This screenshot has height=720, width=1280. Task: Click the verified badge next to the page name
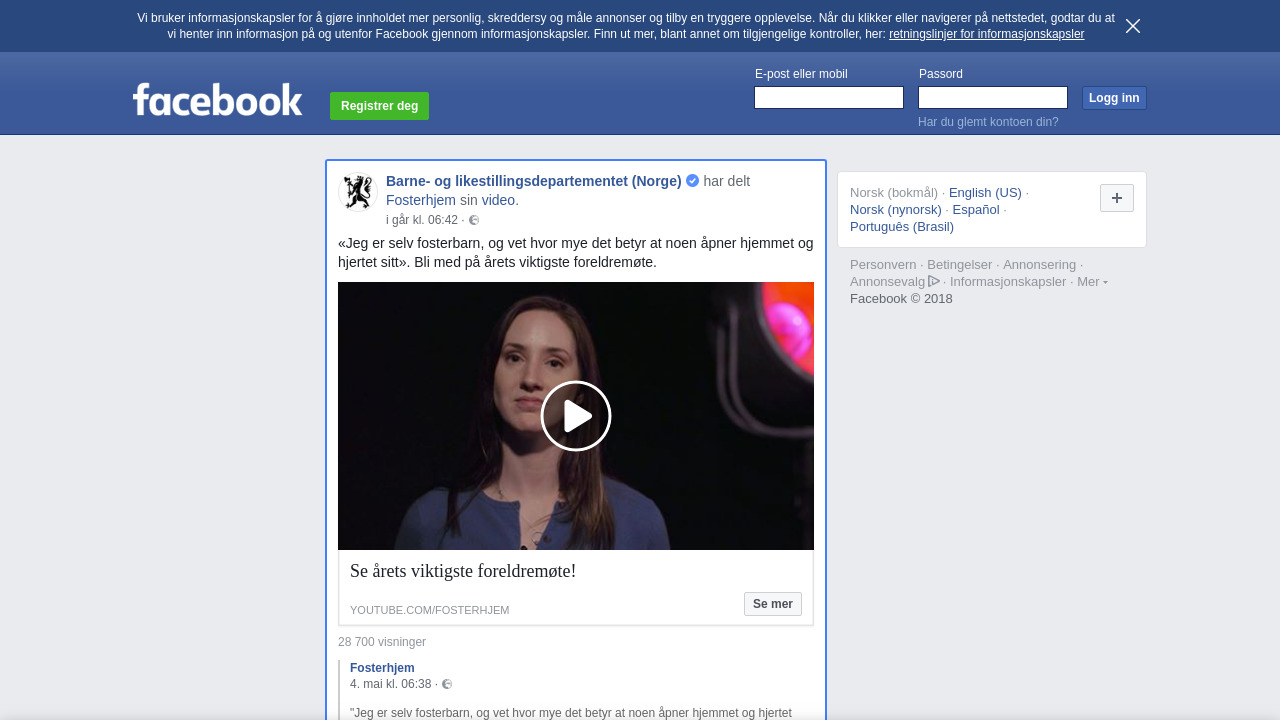point(692,181)
